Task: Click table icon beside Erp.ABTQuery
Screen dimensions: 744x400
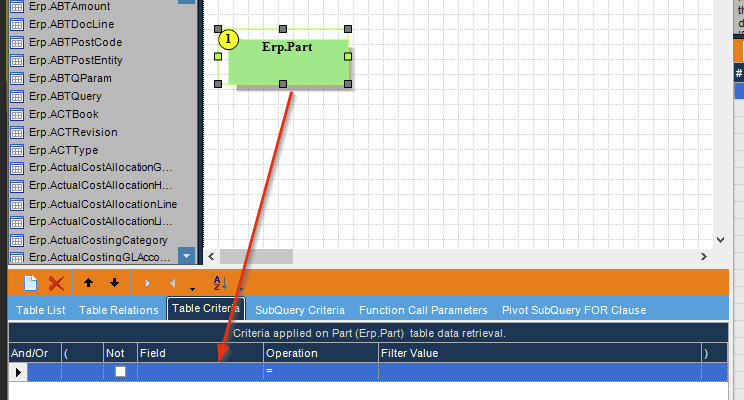Action: tap(17, 97)
